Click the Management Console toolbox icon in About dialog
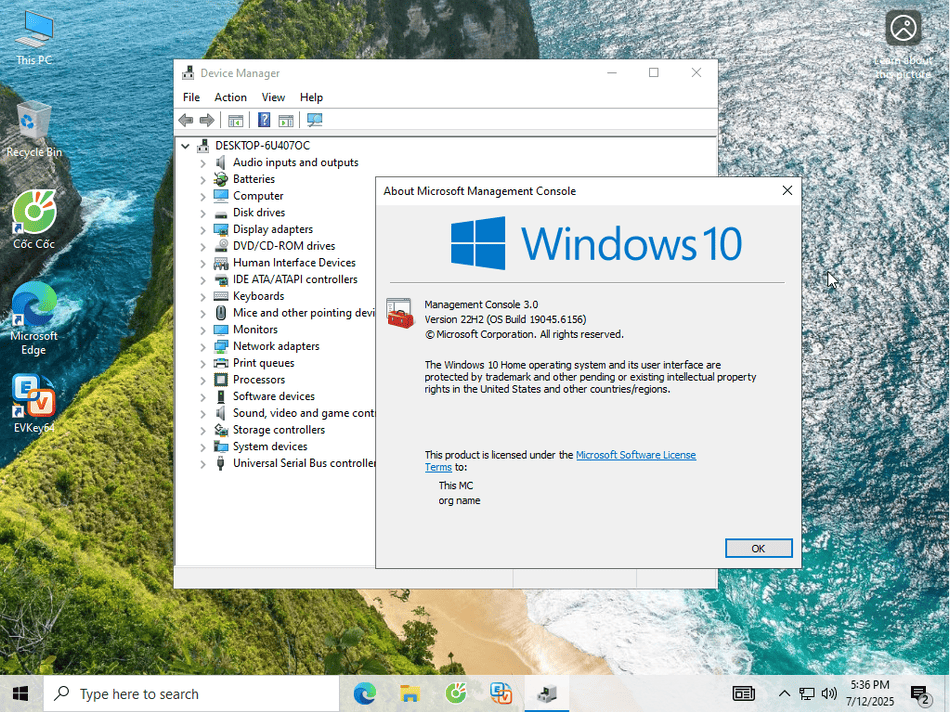The height and width of the screenshot is (712, 950). pyautogui.click(x=400, y=313)
